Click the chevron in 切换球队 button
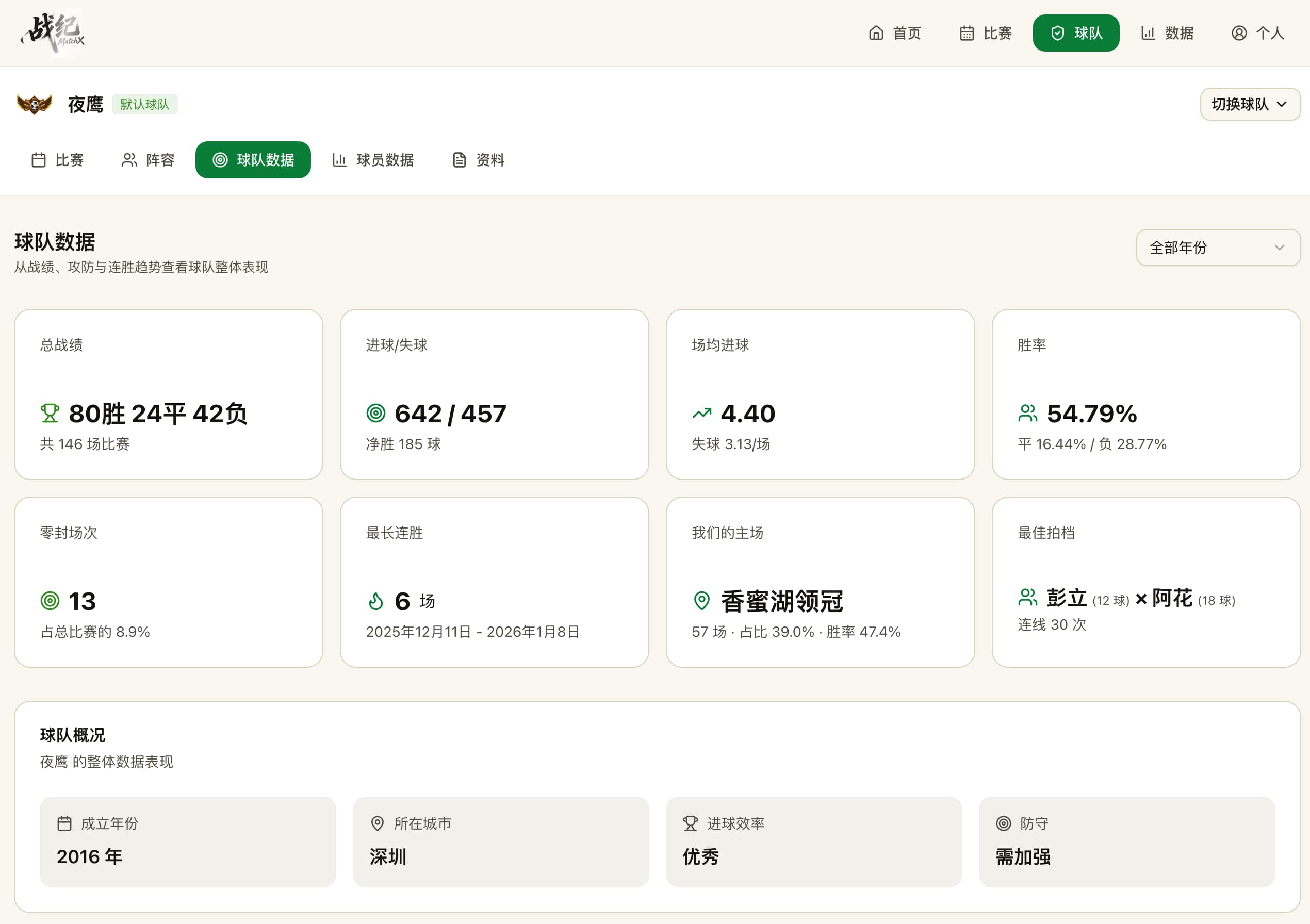The image size is (1310, 924). click(1282, 104)
